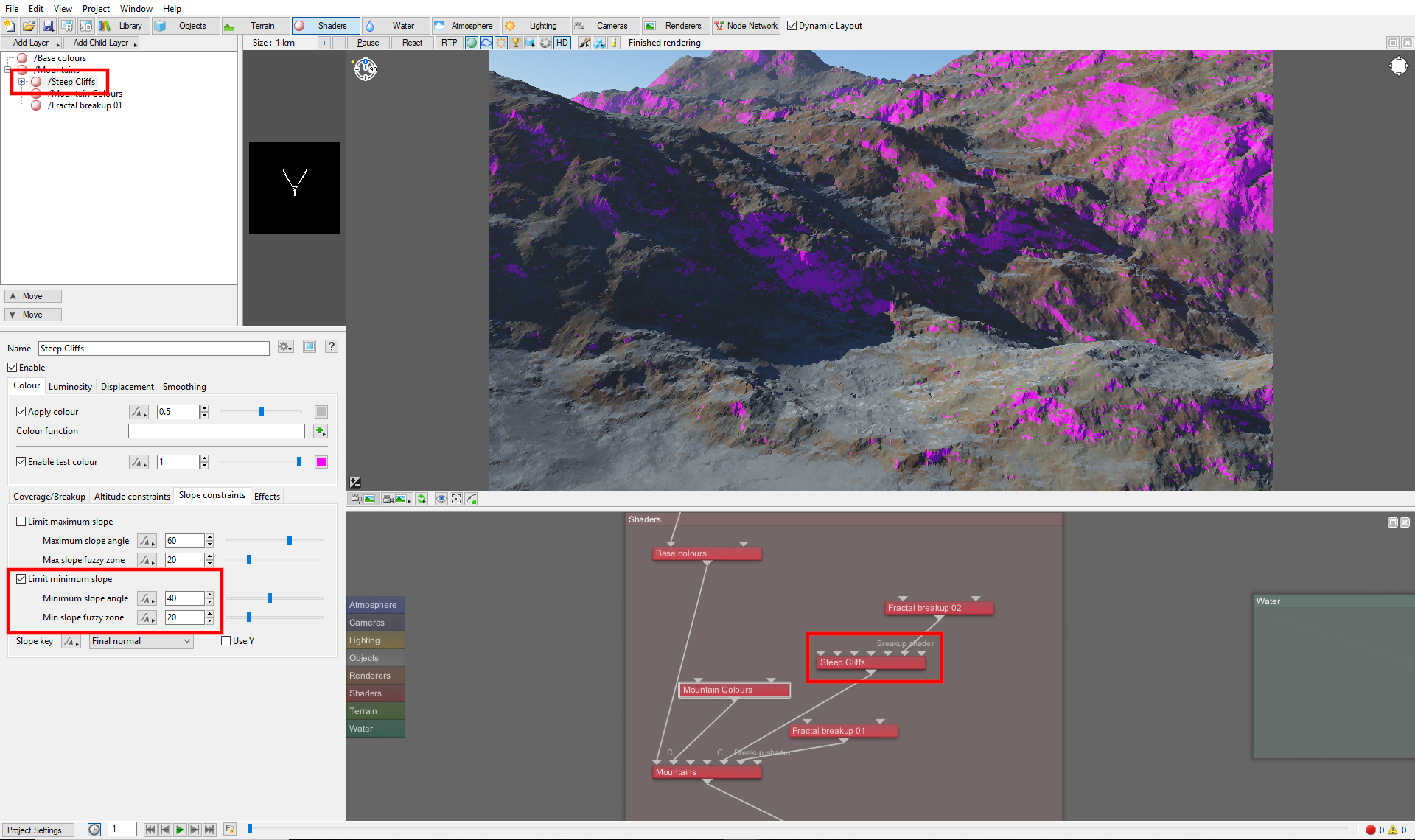The width and height of the screenshot is (1415, 840).
Task: Open the Effects tab
Action: 267,497
